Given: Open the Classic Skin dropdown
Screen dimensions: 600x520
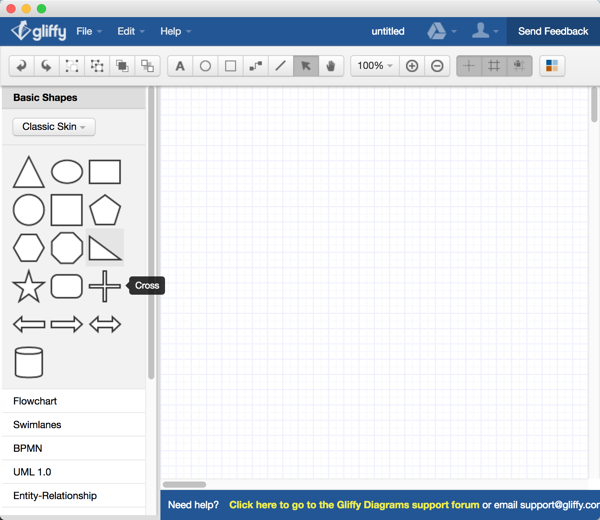Looking at the screenshot, I should point(54,127).
